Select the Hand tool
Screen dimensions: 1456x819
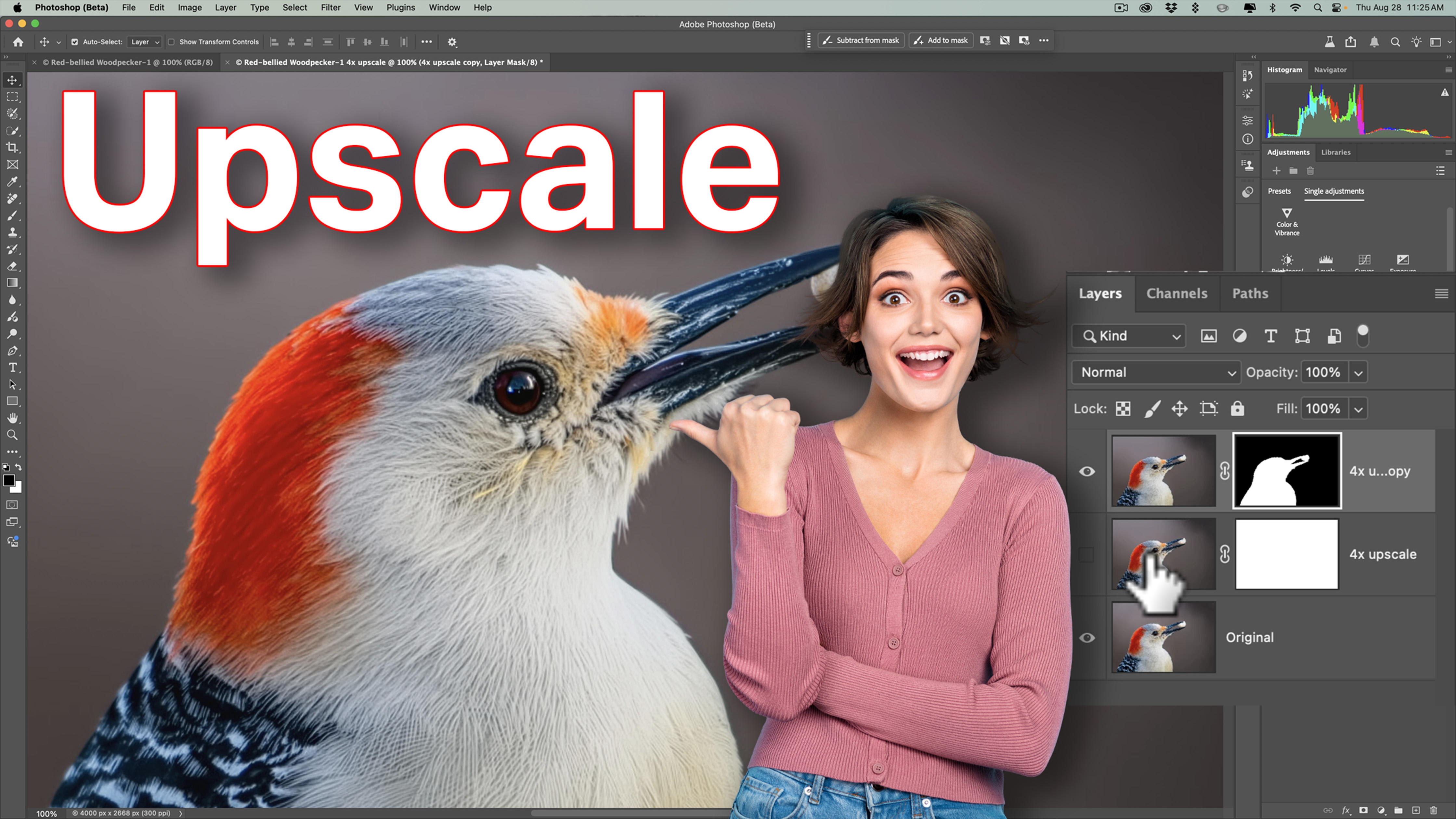tap(12, 418)
